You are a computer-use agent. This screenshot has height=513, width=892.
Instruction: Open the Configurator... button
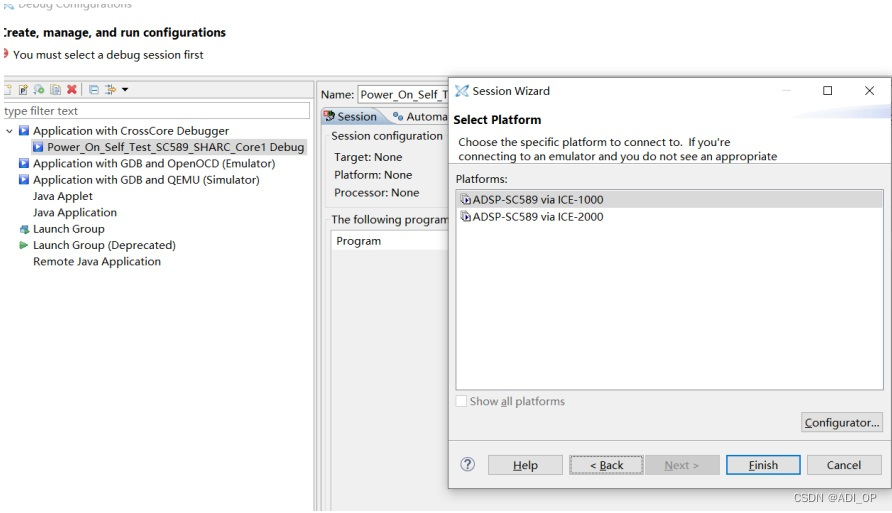841,423
